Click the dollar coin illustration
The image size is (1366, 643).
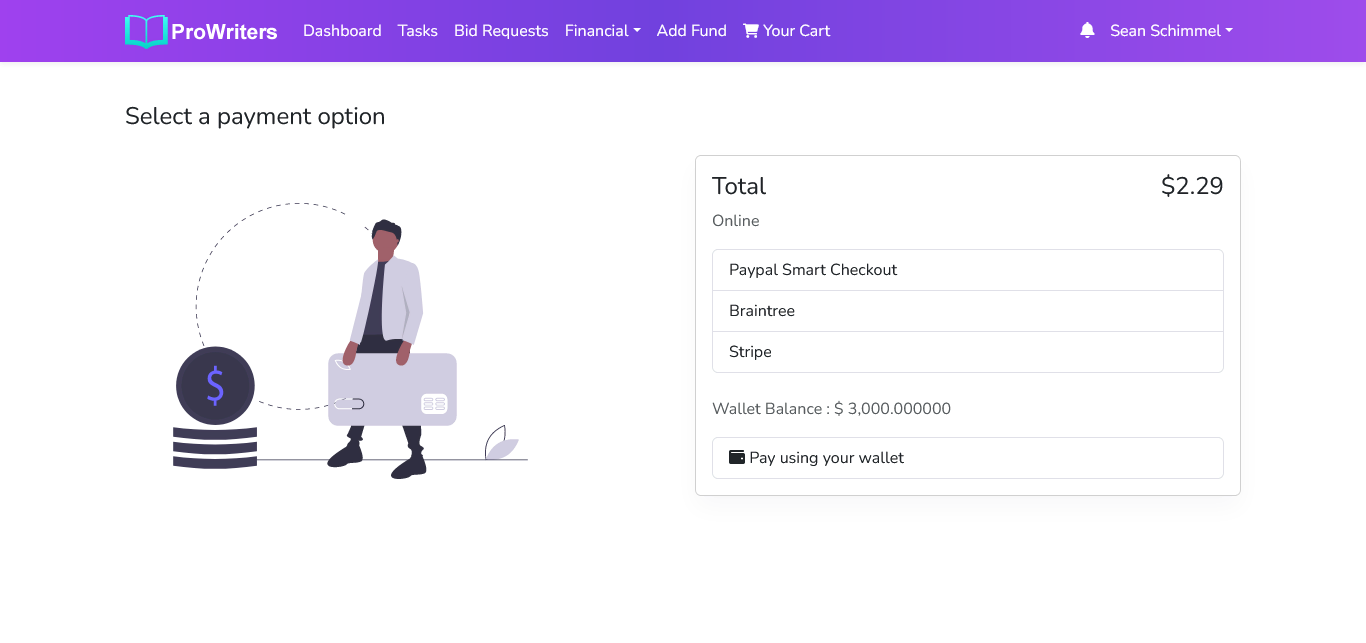[215, 385]
